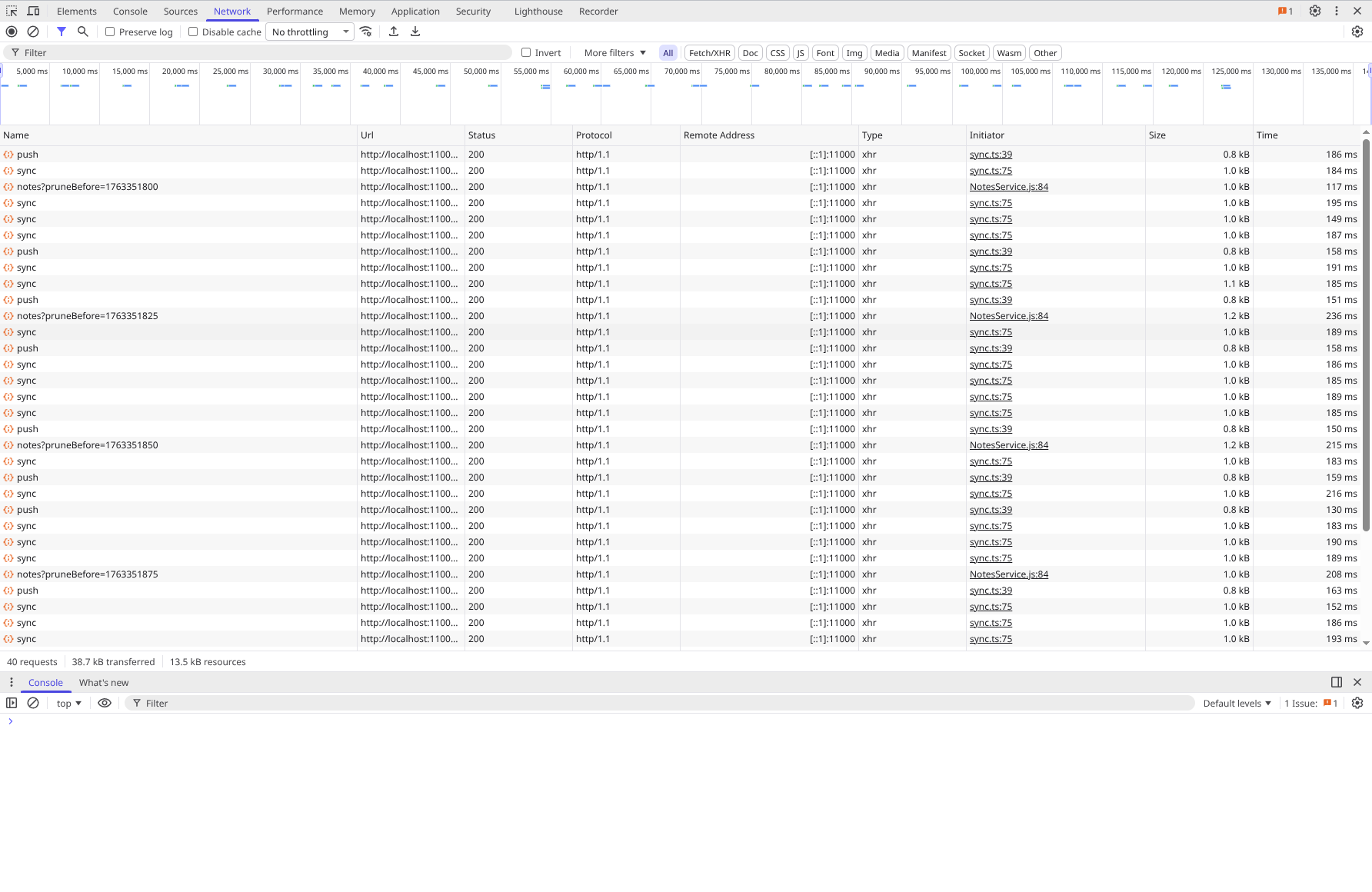Open the What's new drawer tab
The height and width of the screenshot is (892, 1372).
[104, 682]
